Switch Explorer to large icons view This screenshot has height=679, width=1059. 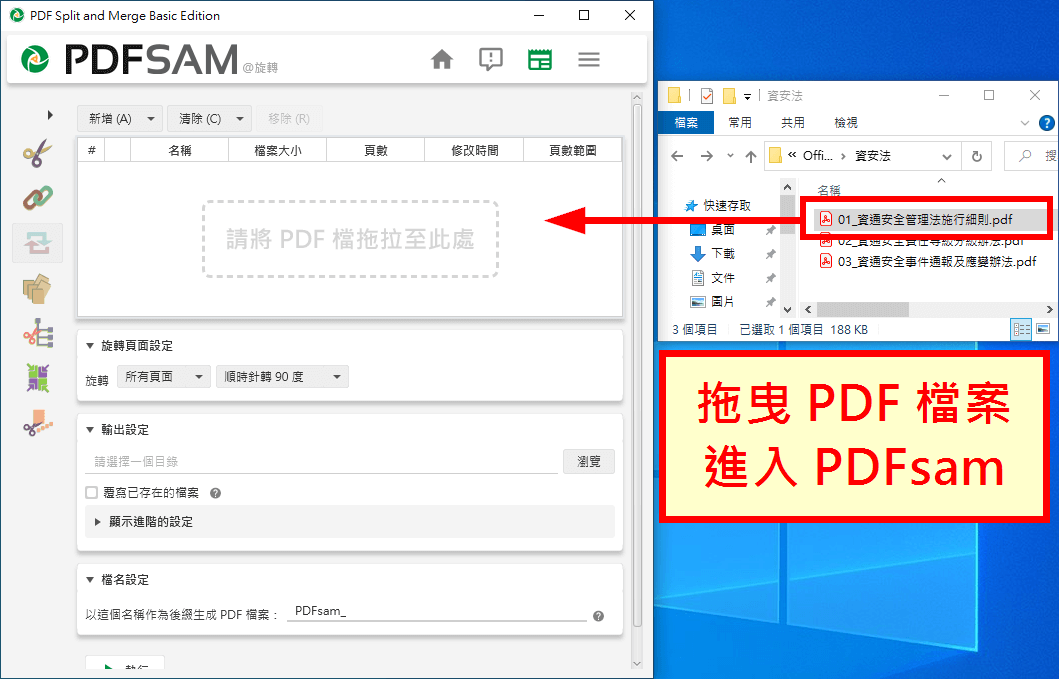[x=1043, y=330]
